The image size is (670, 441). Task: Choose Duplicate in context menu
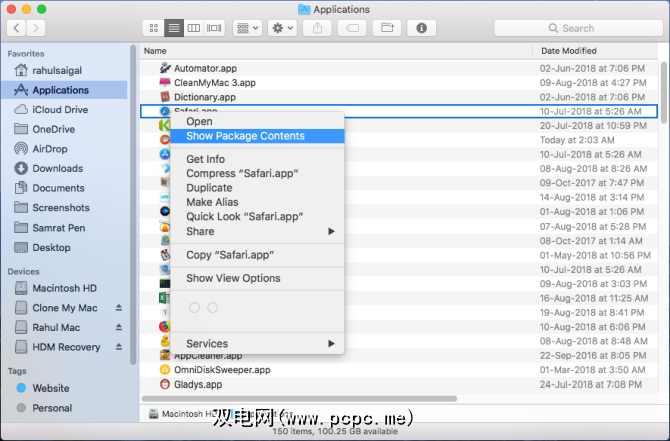pyautogui.click(x=257, y=188)
